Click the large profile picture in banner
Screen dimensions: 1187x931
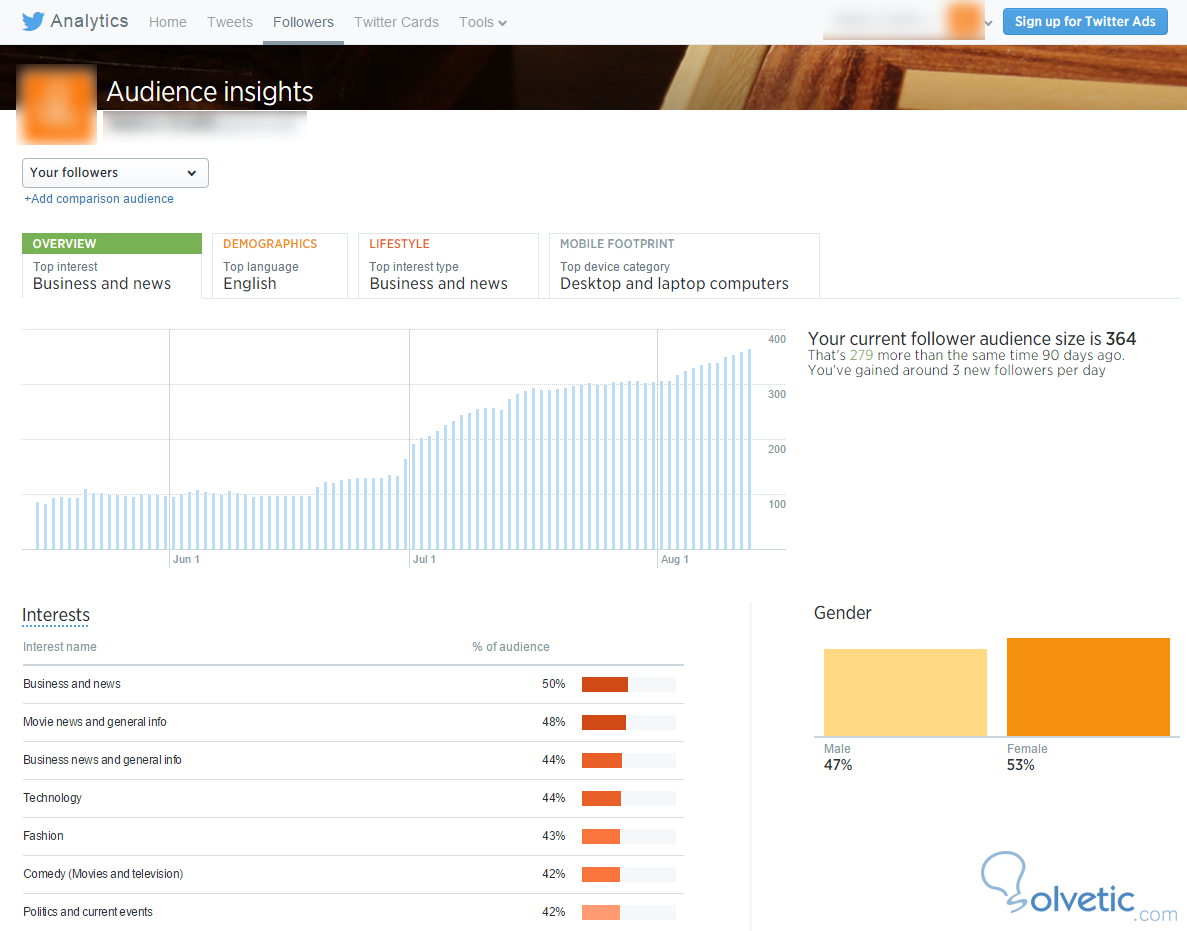(x=56, y=104)
